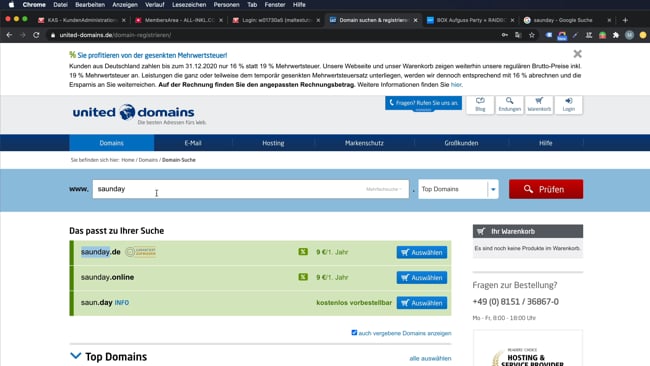The image size is (650, 366).
Task: Click the INFO link next to saun.day
Action: coord(121,303)
